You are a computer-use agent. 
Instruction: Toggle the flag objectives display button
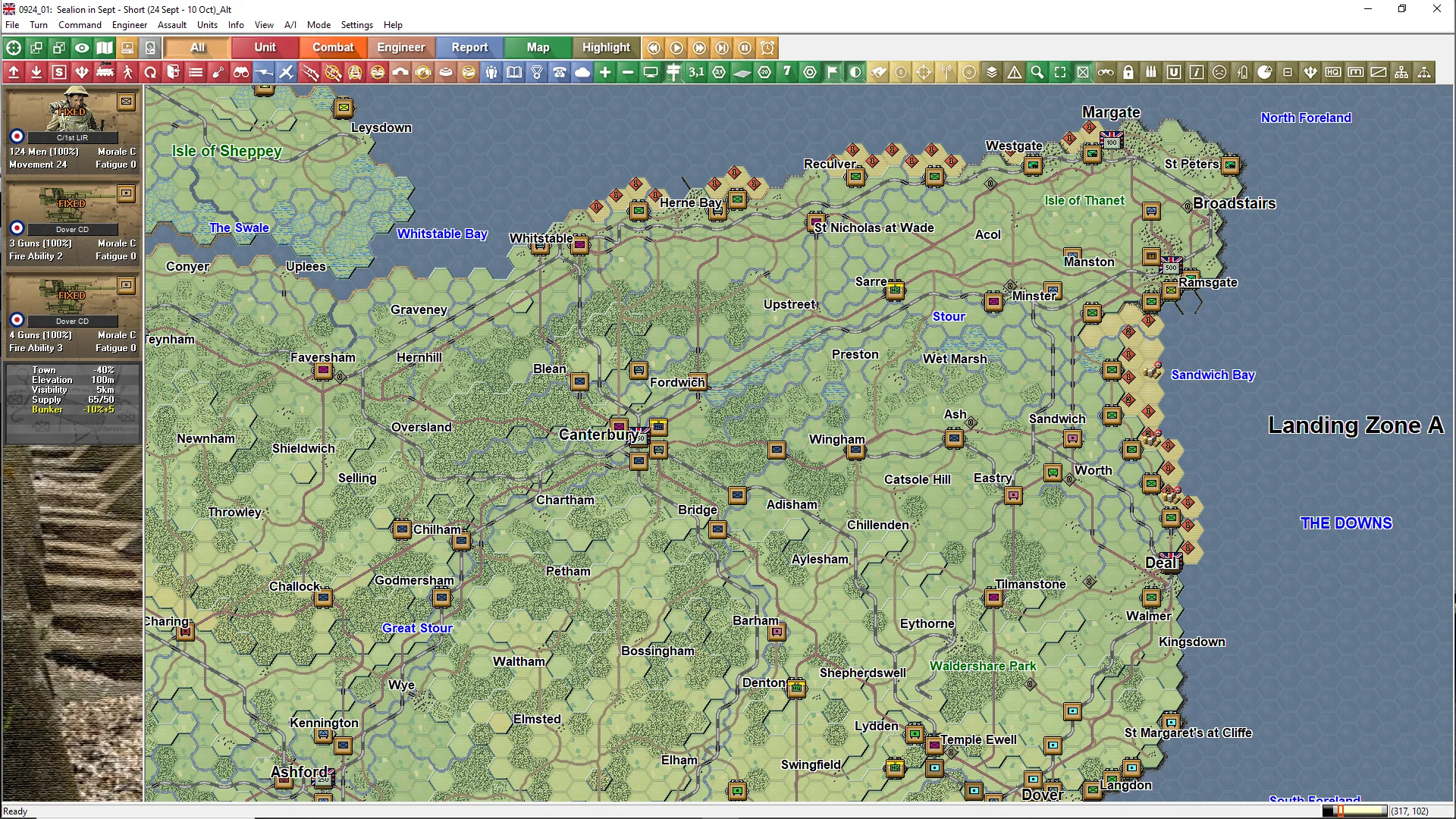click(833, 73)
